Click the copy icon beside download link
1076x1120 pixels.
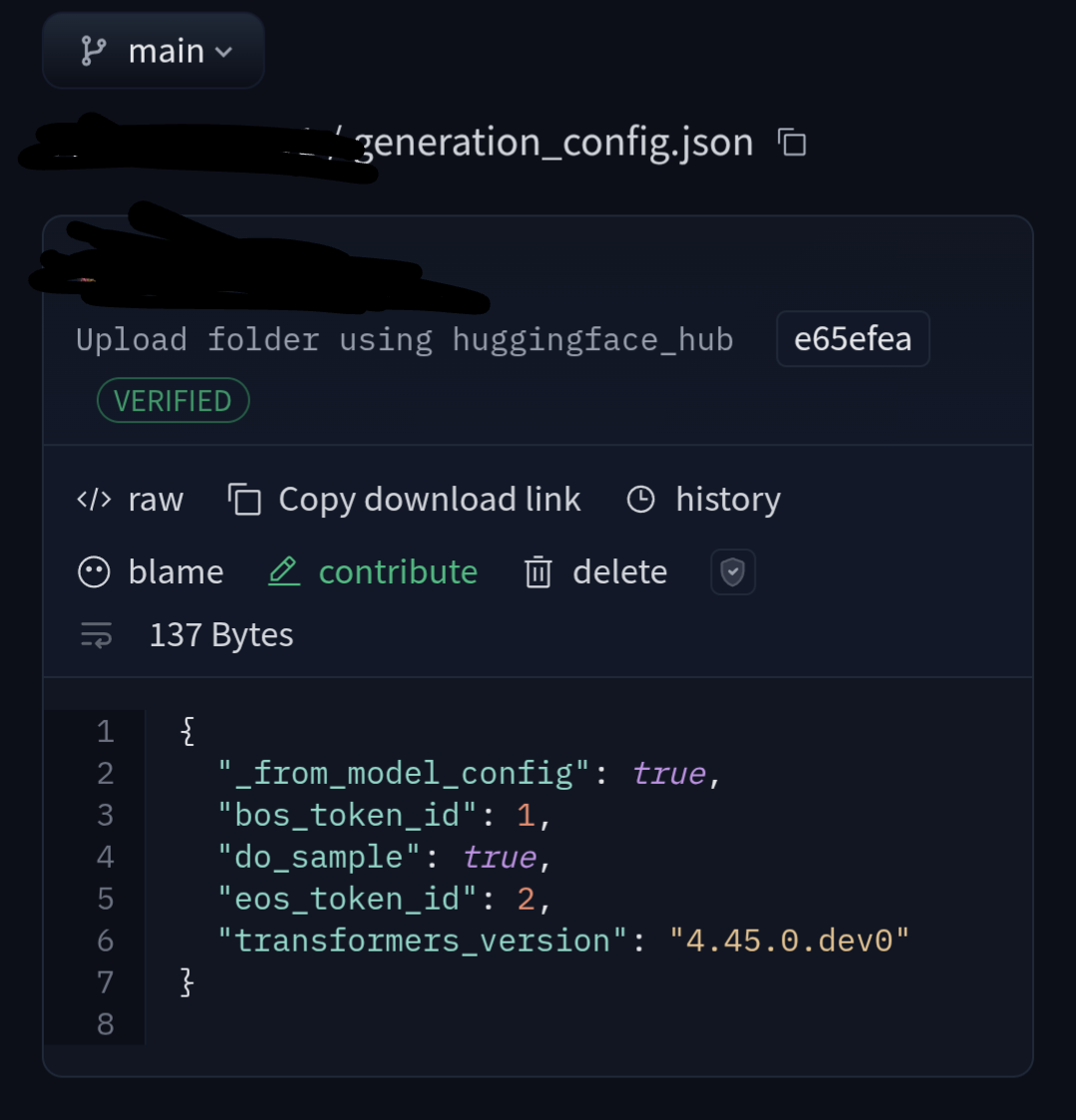click(x=244, y=500)
